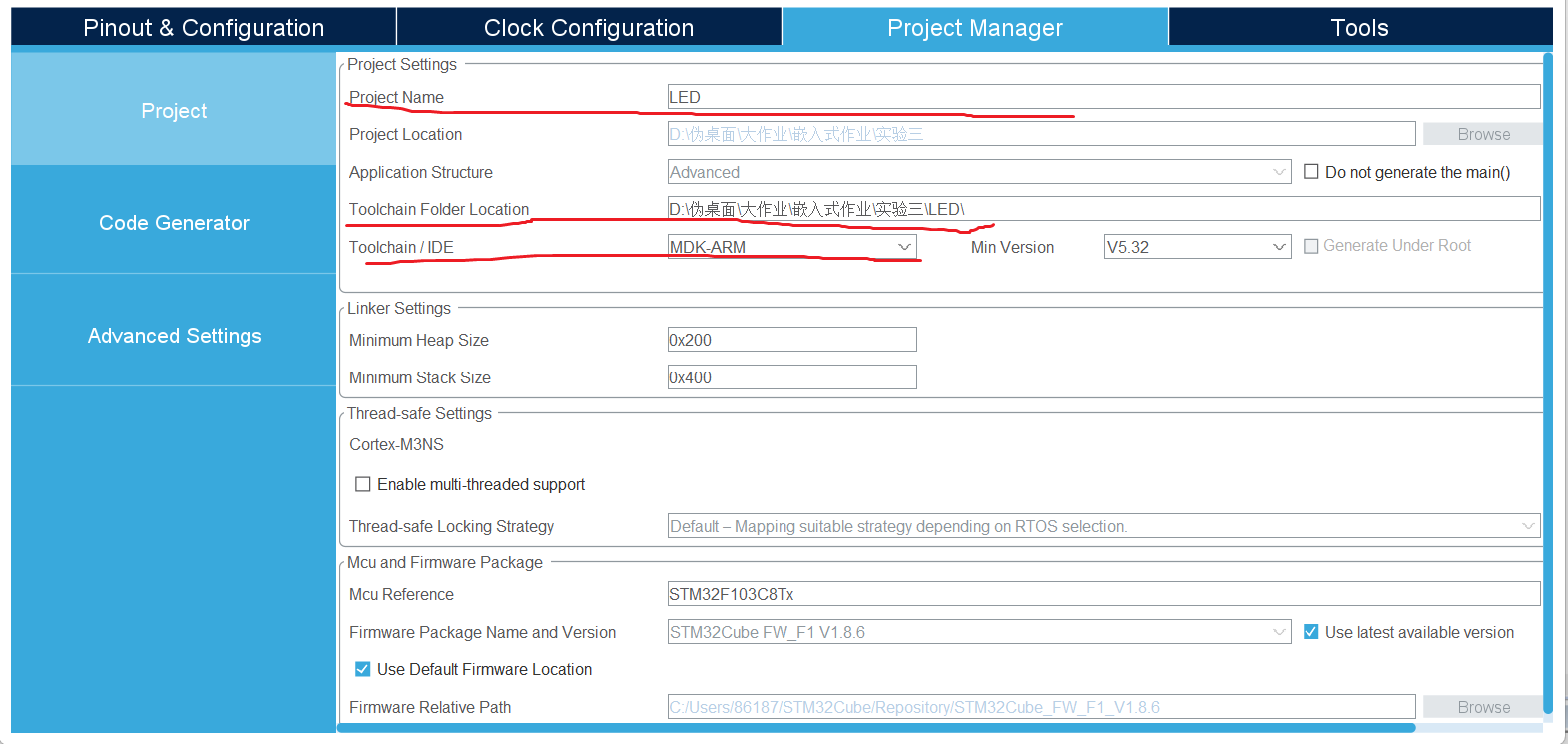Screen dimensions: 1568x744
Task: Click the Toolchain Folder Location label
Action: coord(439,209)
